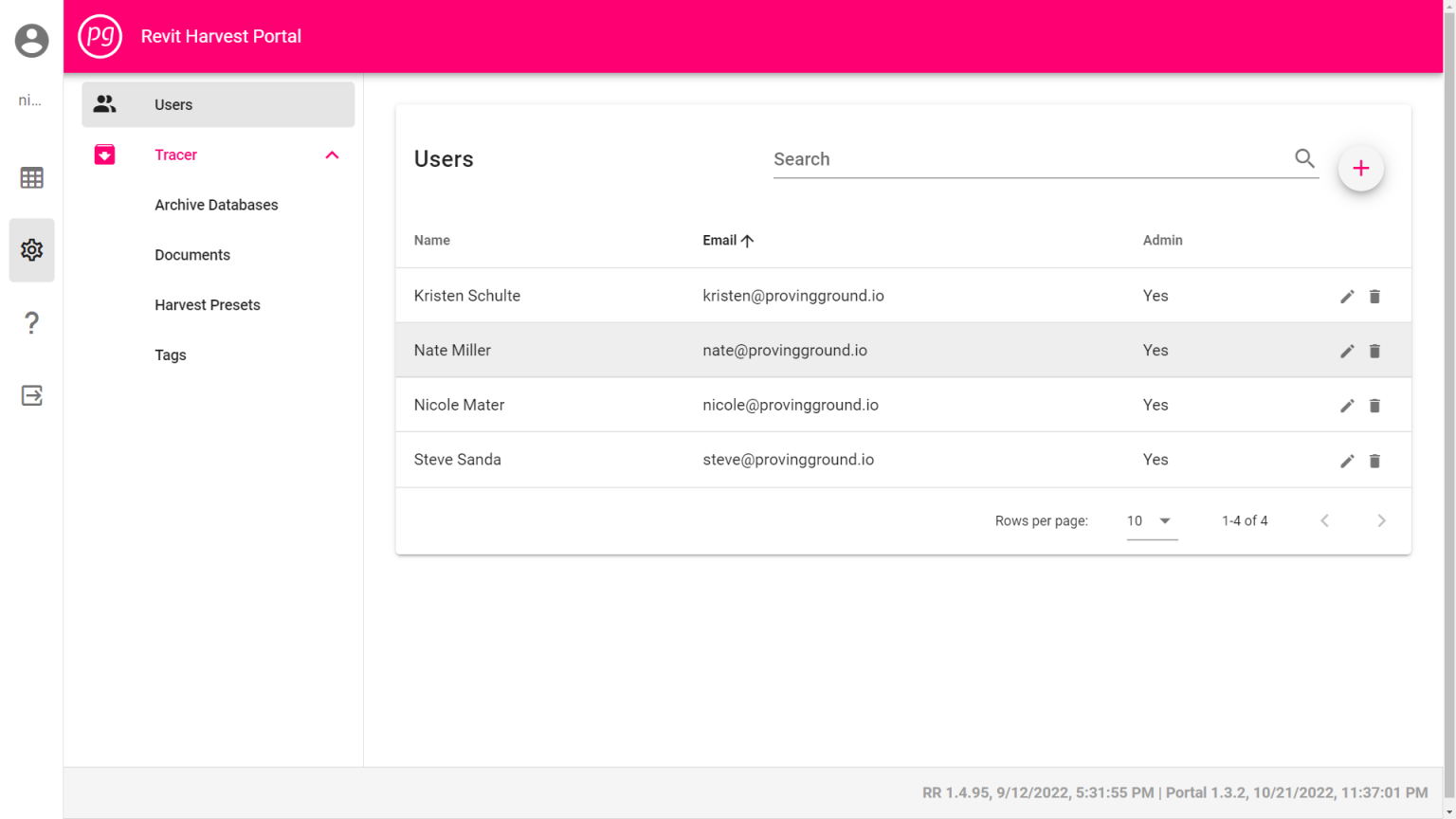Click the help question mark icon

31,322
